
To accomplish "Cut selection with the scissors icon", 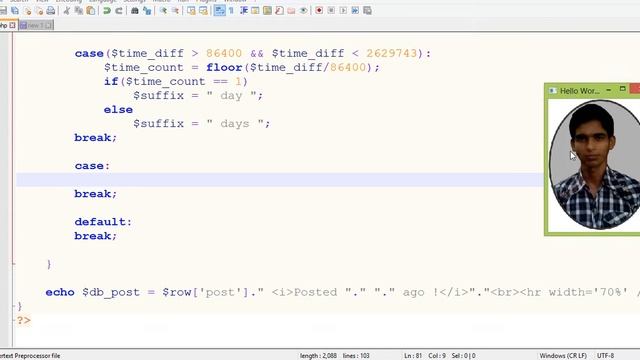I will (67, 11).
